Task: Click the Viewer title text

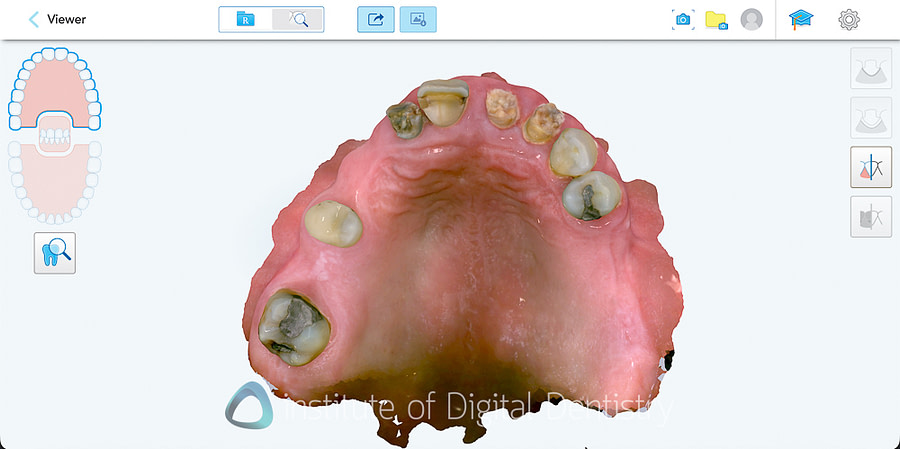Action: 67,19
